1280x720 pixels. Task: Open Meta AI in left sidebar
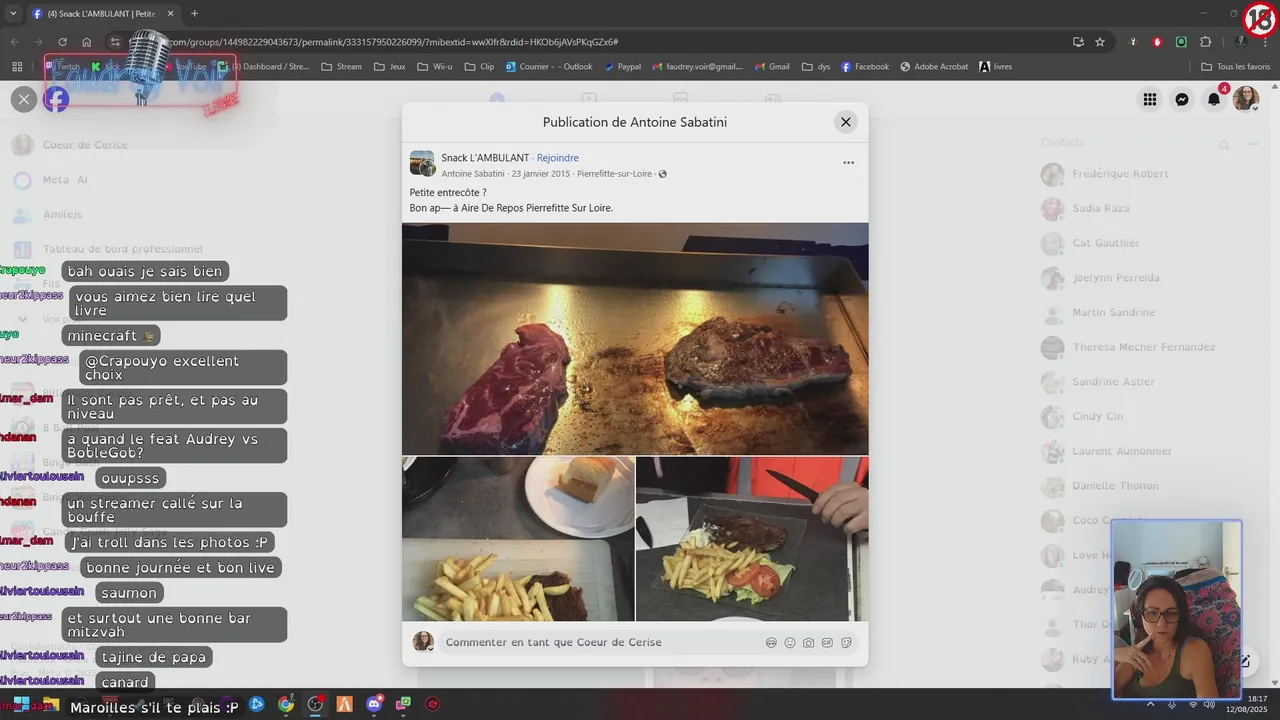pos(65,180)
